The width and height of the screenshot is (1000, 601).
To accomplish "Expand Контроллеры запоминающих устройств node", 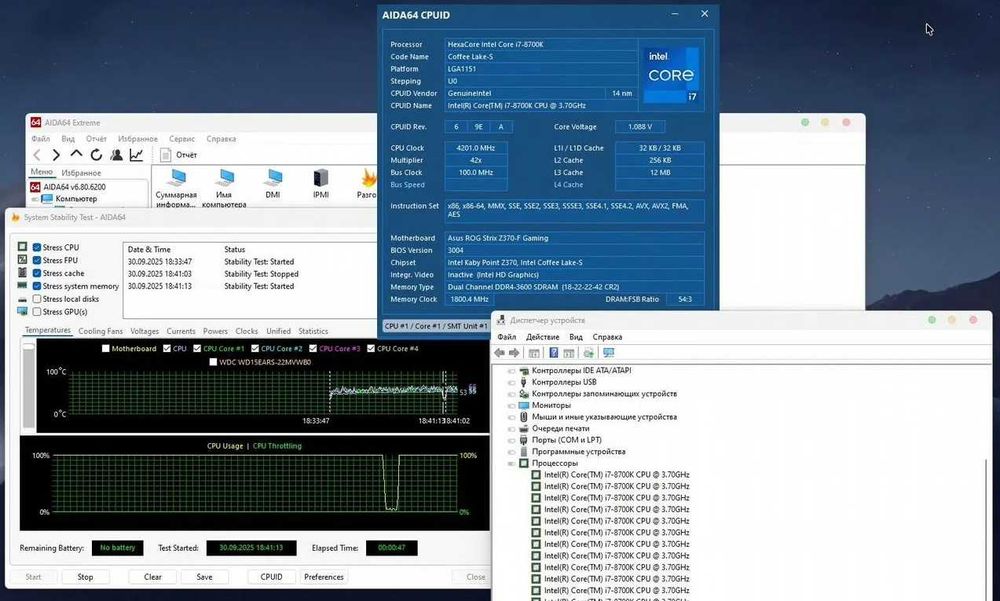I will (x=511, y=394).
